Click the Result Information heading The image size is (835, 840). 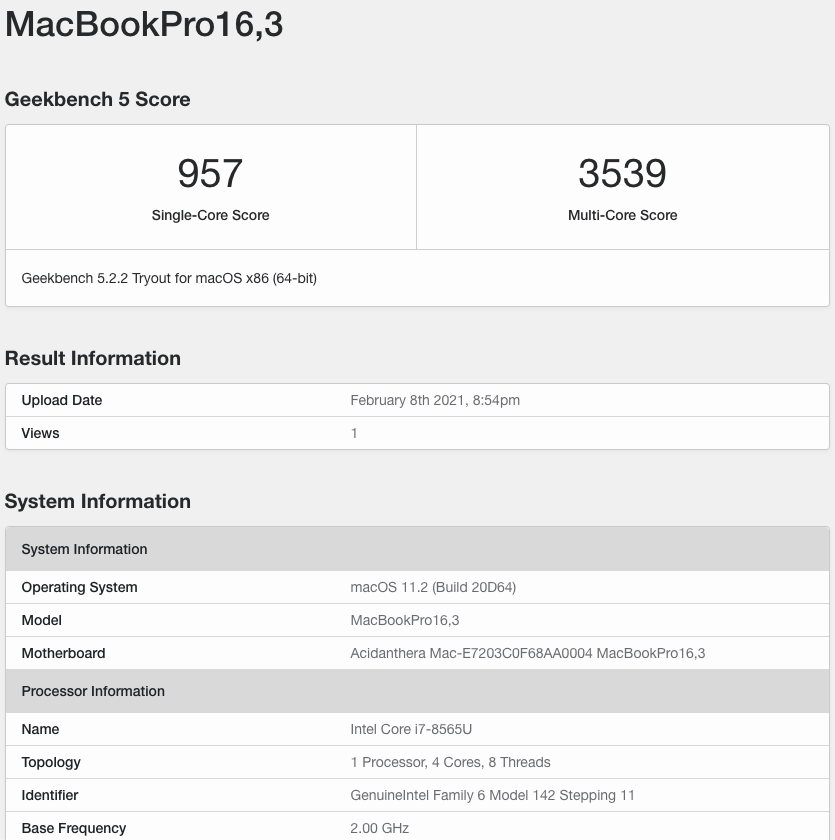point(93,358)
